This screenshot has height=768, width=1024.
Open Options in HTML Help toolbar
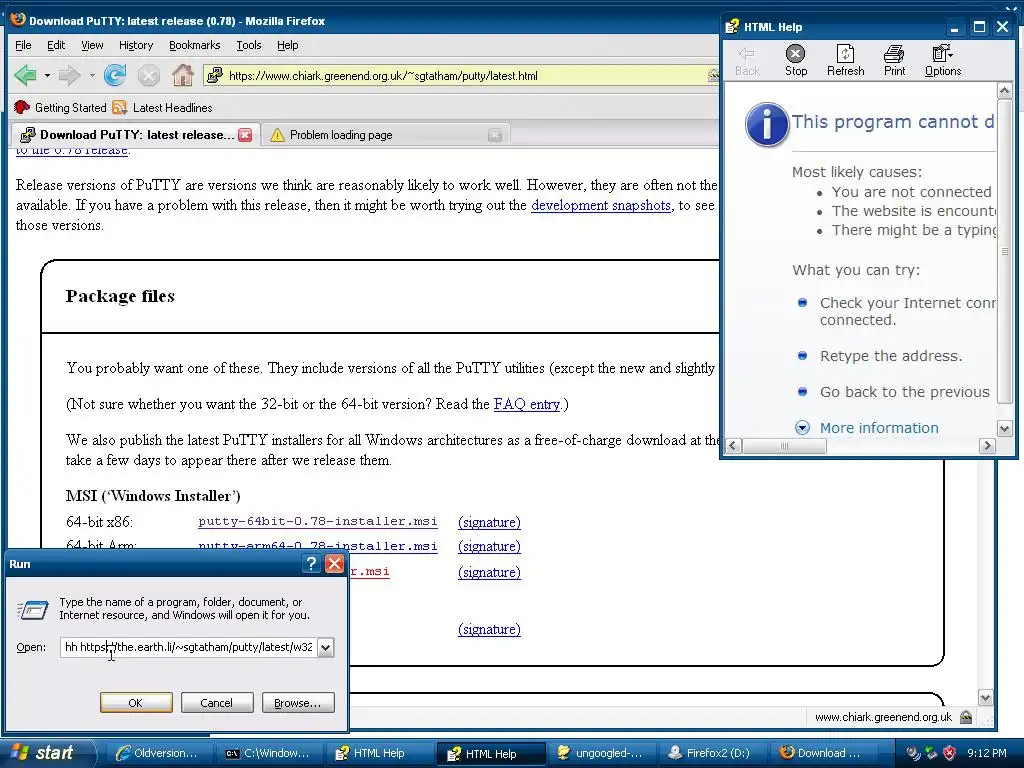(x=942, y=61)
